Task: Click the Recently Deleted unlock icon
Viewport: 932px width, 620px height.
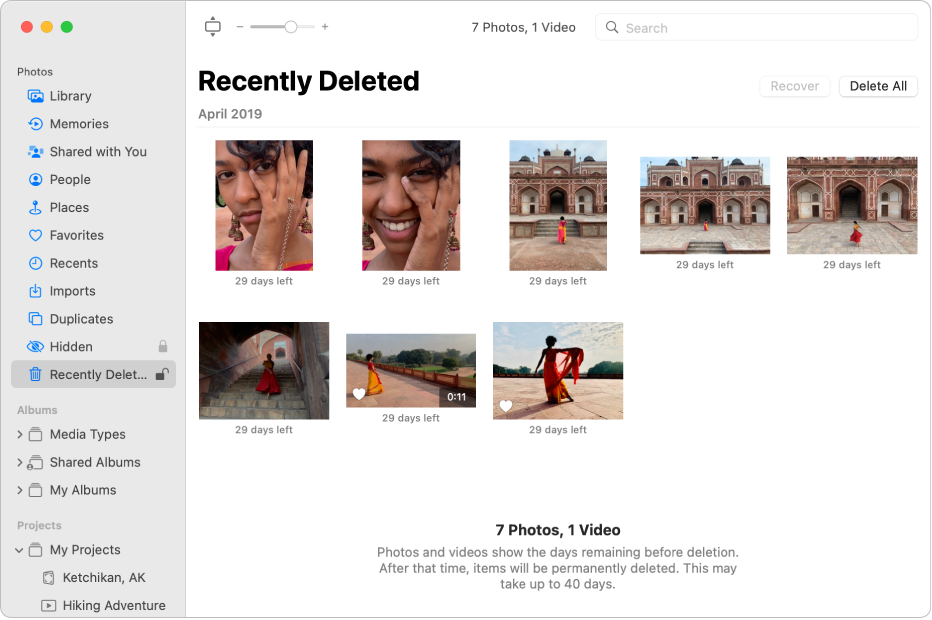Action: (163, 374)
